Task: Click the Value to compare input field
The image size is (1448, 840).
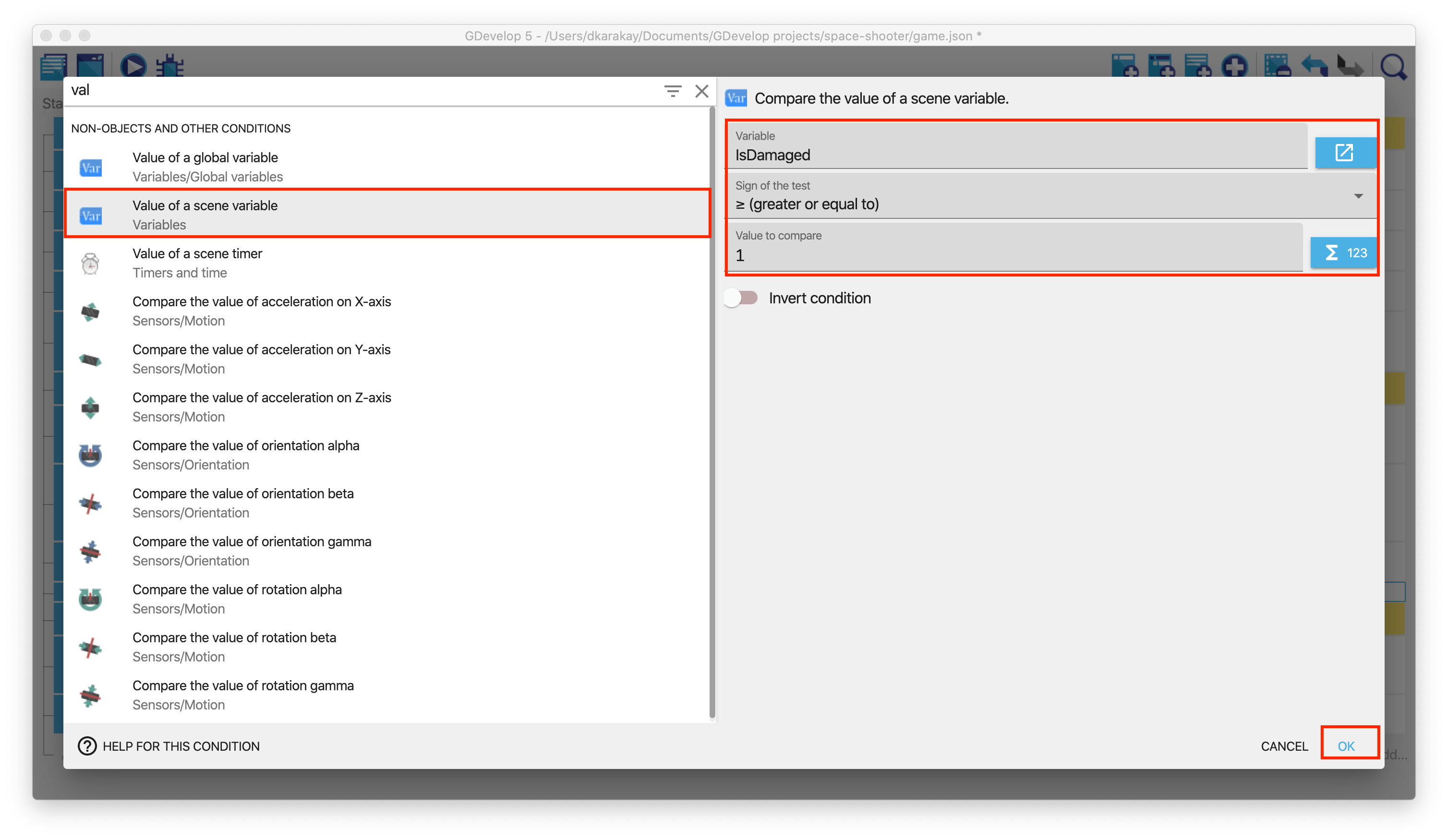Action: coord(1014,255)
